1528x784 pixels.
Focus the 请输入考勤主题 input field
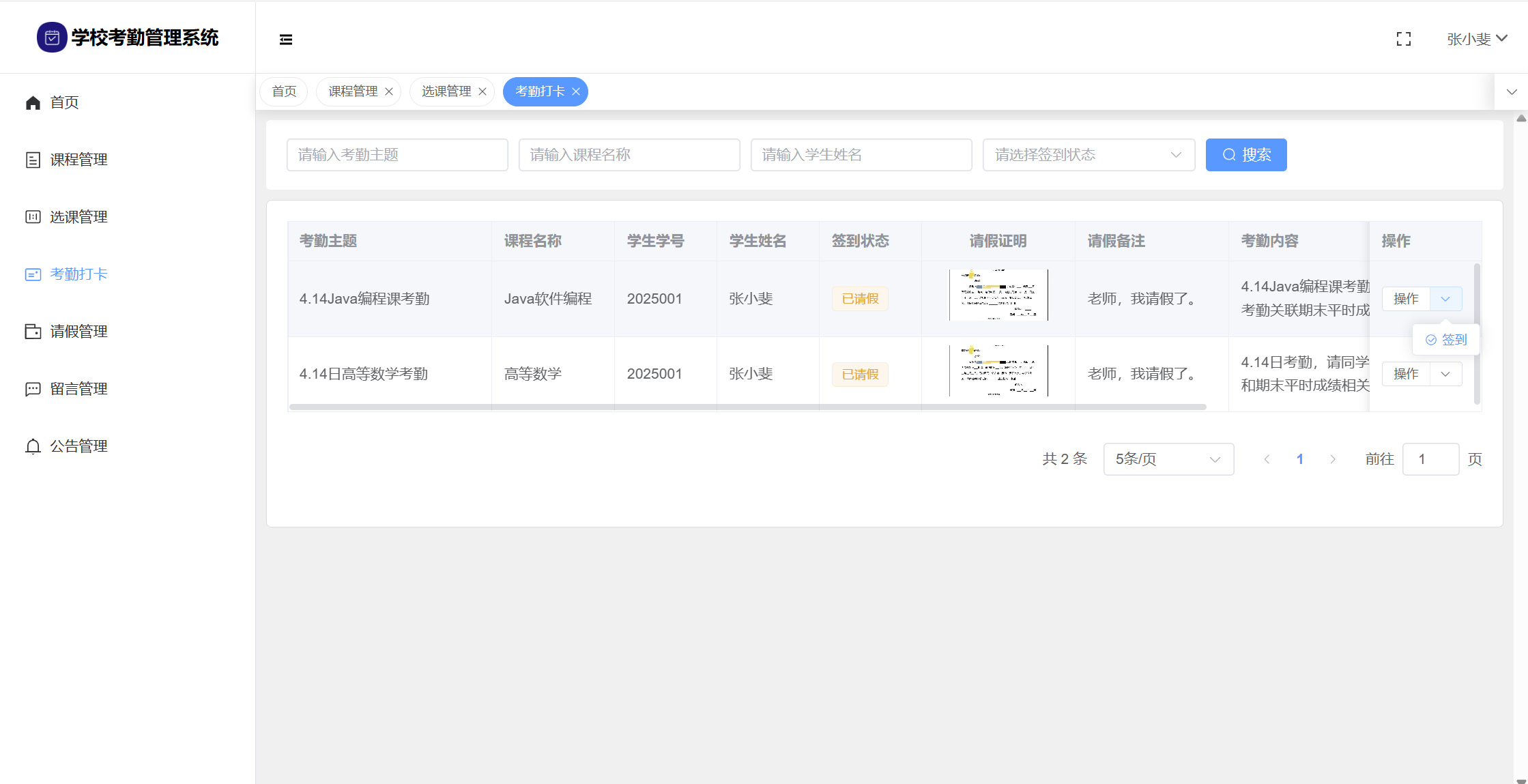(x=397, y=155)
